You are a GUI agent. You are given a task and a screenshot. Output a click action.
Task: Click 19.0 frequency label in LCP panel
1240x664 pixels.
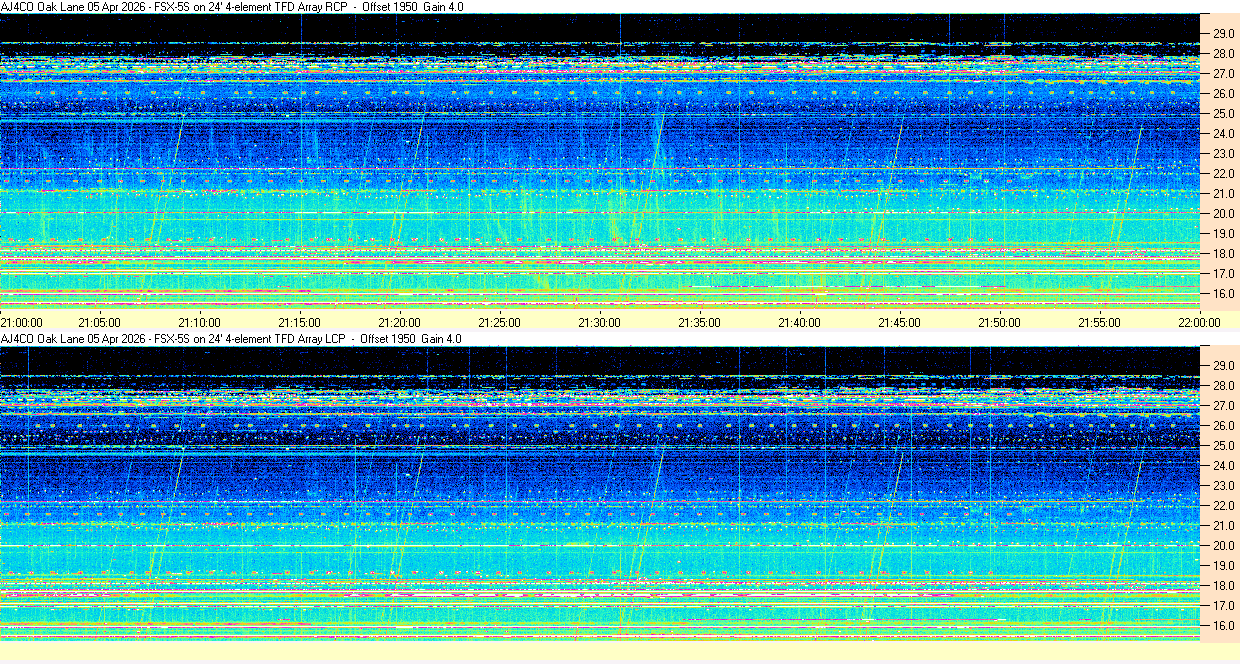click(1224, 566)
